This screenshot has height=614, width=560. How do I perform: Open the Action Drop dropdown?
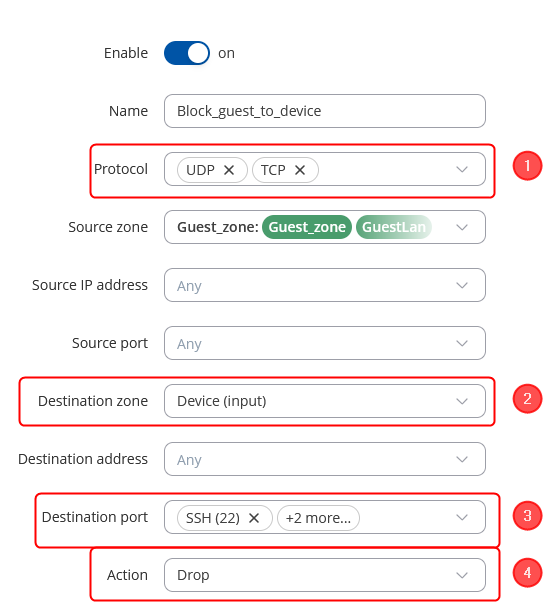pos(325,575)
